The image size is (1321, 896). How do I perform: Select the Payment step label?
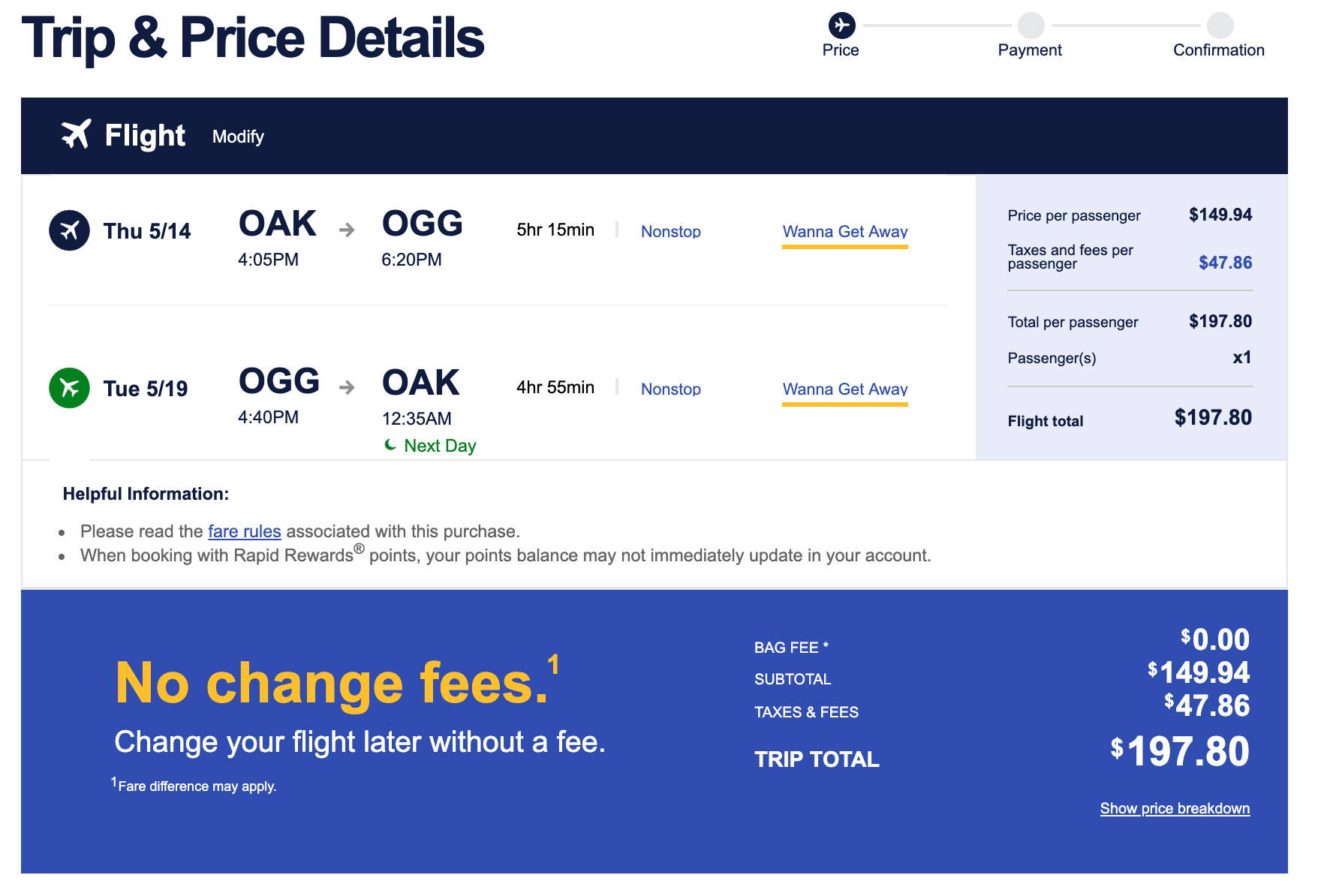[1030, 50]
